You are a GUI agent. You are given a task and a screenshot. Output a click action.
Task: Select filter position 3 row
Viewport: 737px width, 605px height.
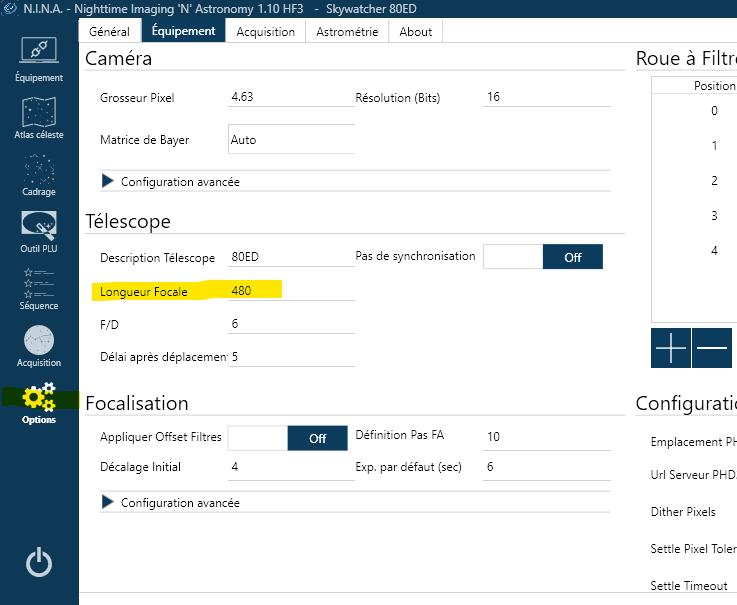tap(694, 215)
